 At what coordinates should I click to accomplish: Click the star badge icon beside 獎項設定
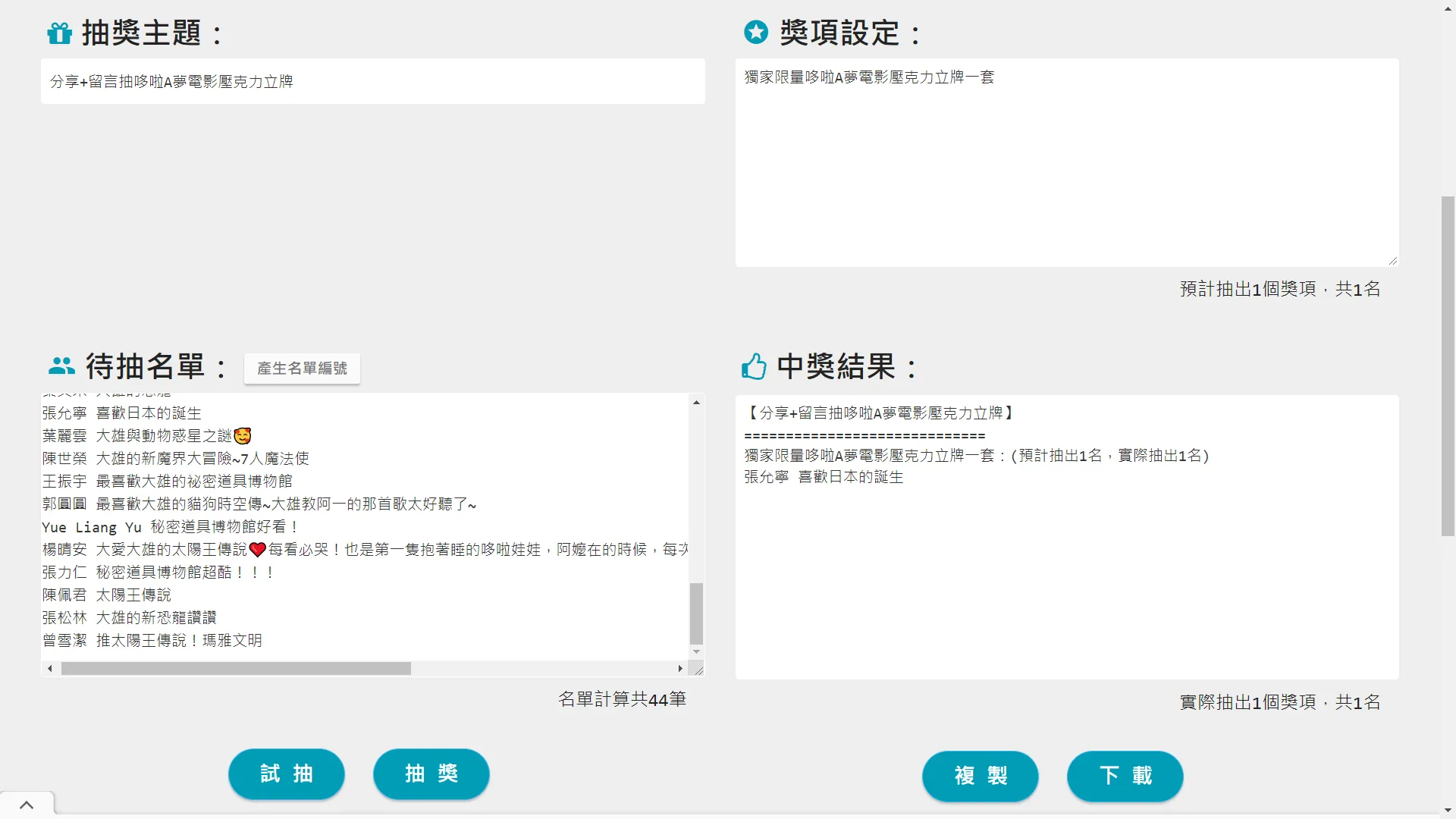[755, 33]
